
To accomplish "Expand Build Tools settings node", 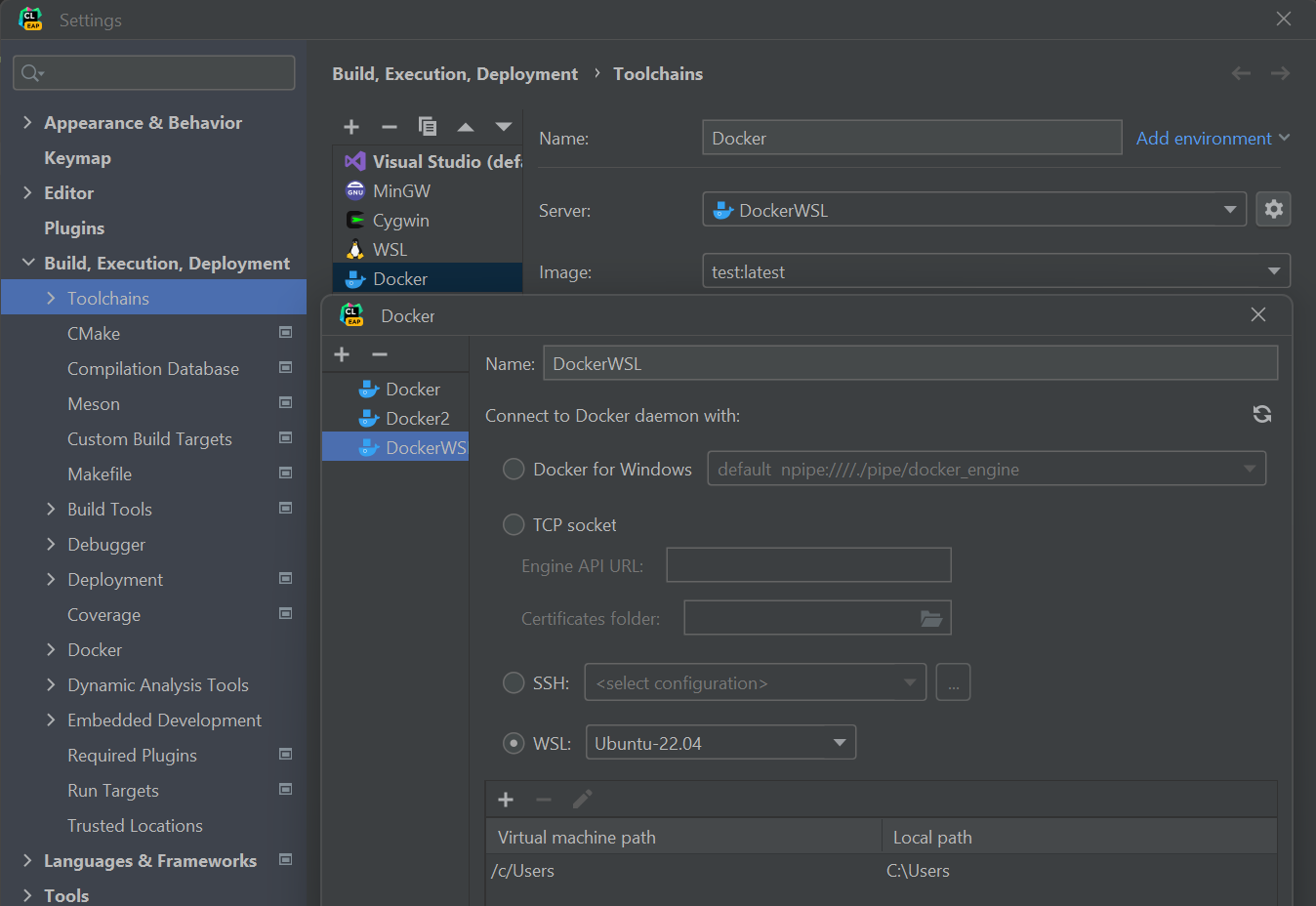I will tap(51, 509).
